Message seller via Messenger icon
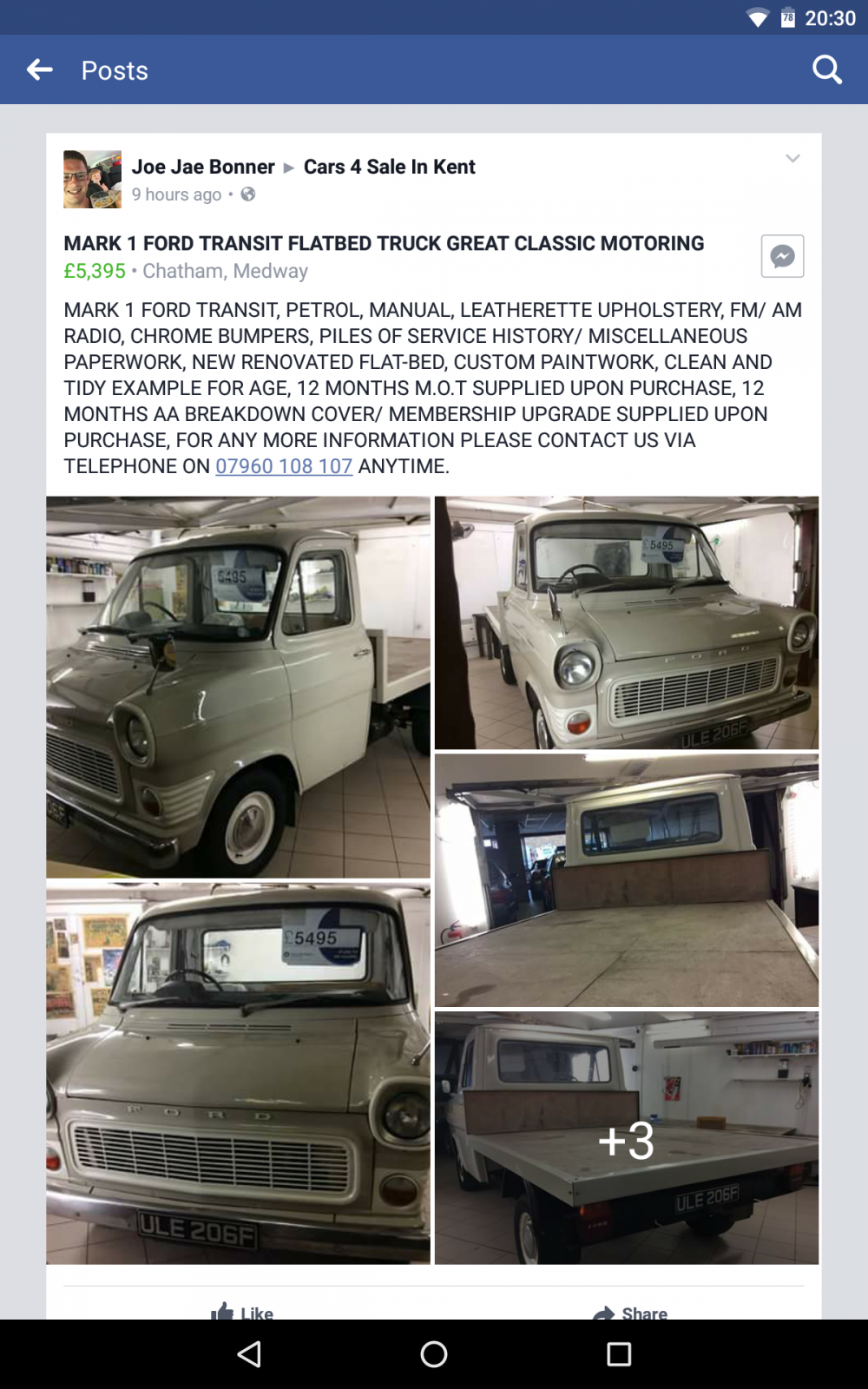 coord(782,256)
